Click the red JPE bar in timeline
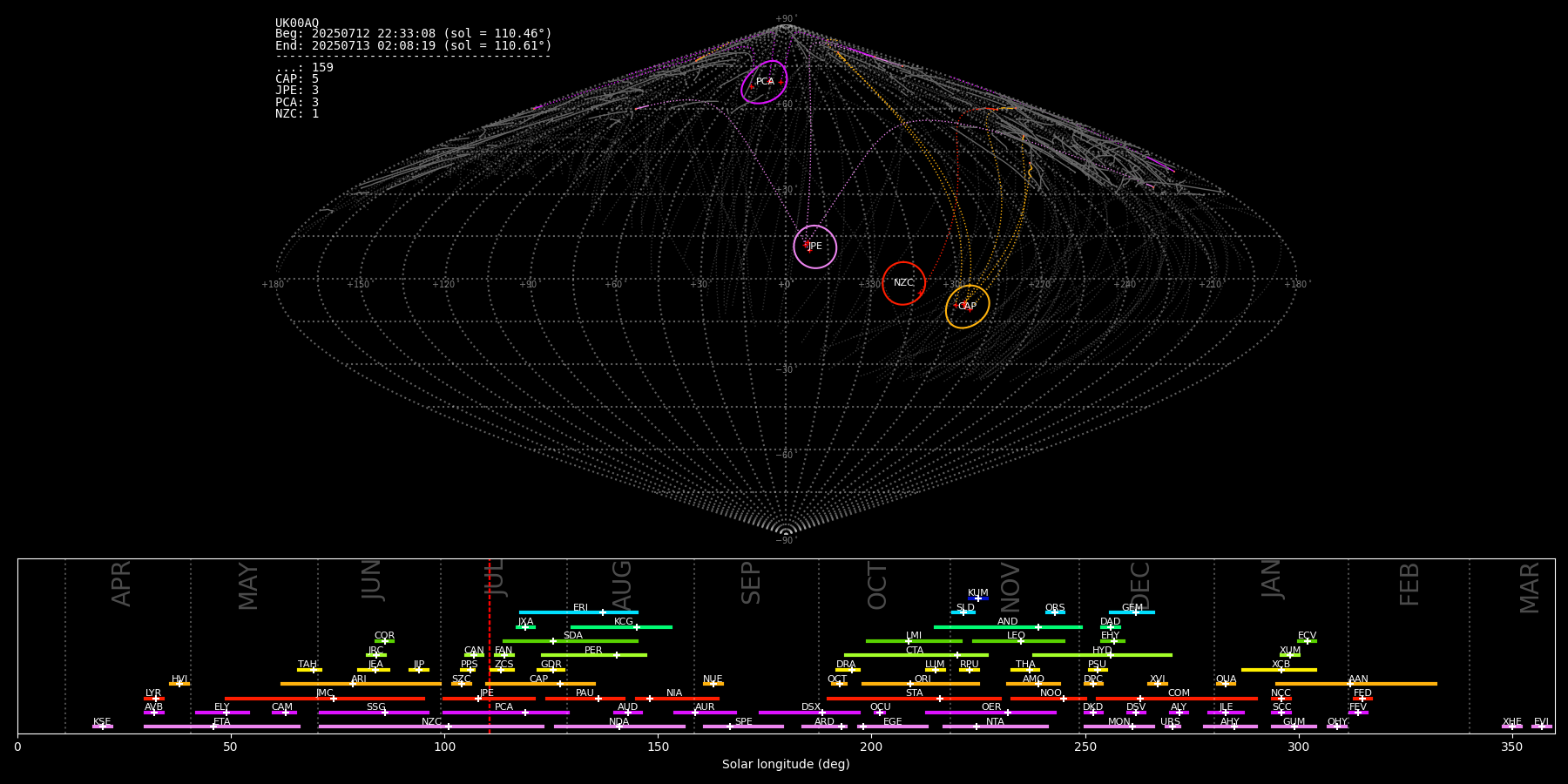This screenshot has width=1568, height=784. pos(489,699)
